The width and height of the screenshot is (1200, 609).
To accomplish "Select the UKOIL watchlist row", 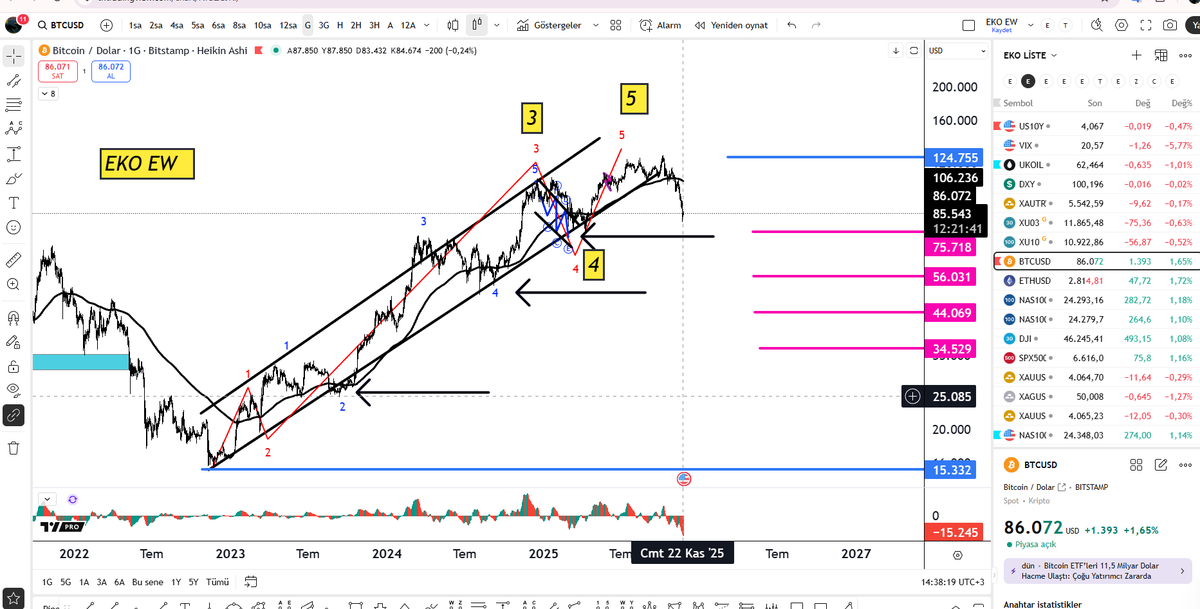I will (1096, 164).
